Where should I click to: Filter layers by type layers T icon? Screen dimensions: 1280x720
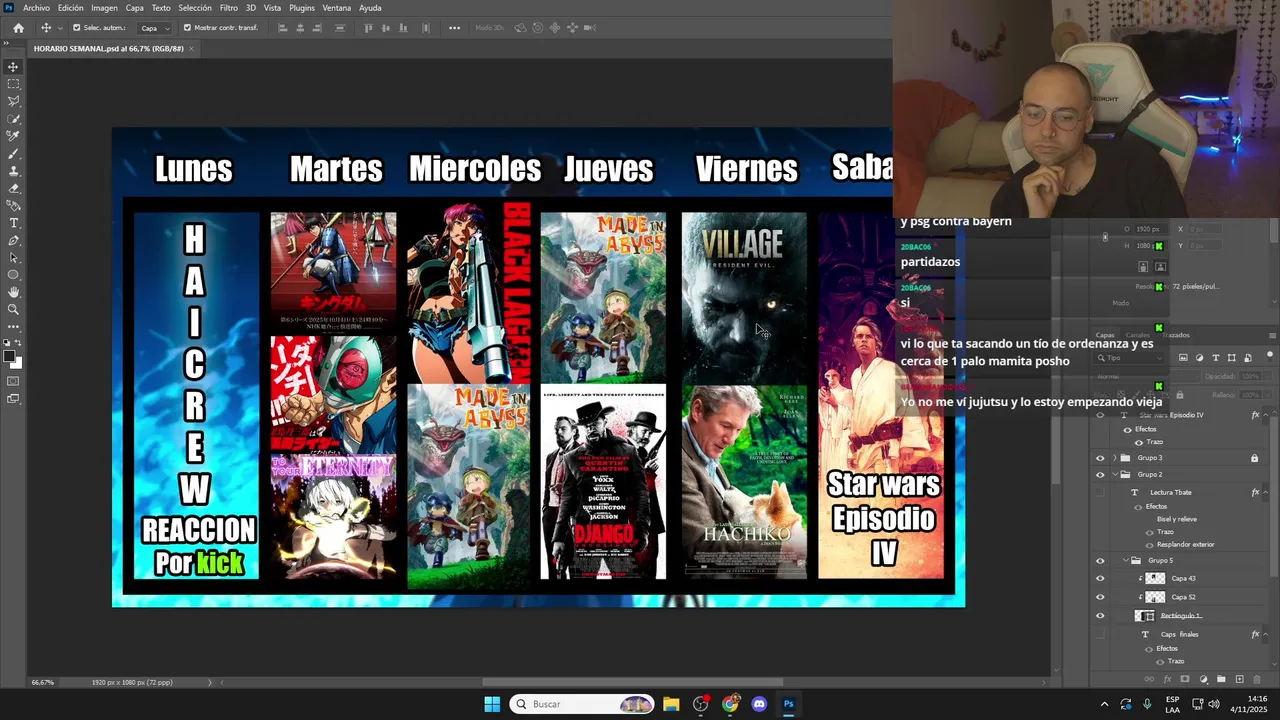pyautogui.click(x=1216, y=357)
